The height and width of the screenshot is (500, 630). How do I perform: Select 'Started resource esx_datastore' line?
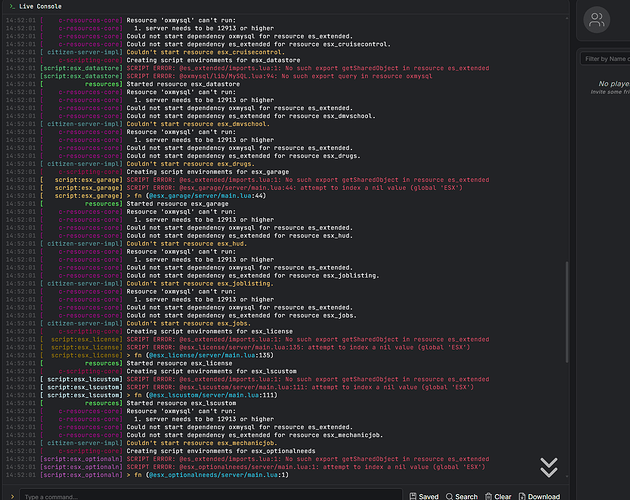pyautogui.click(x=183, y=84)
